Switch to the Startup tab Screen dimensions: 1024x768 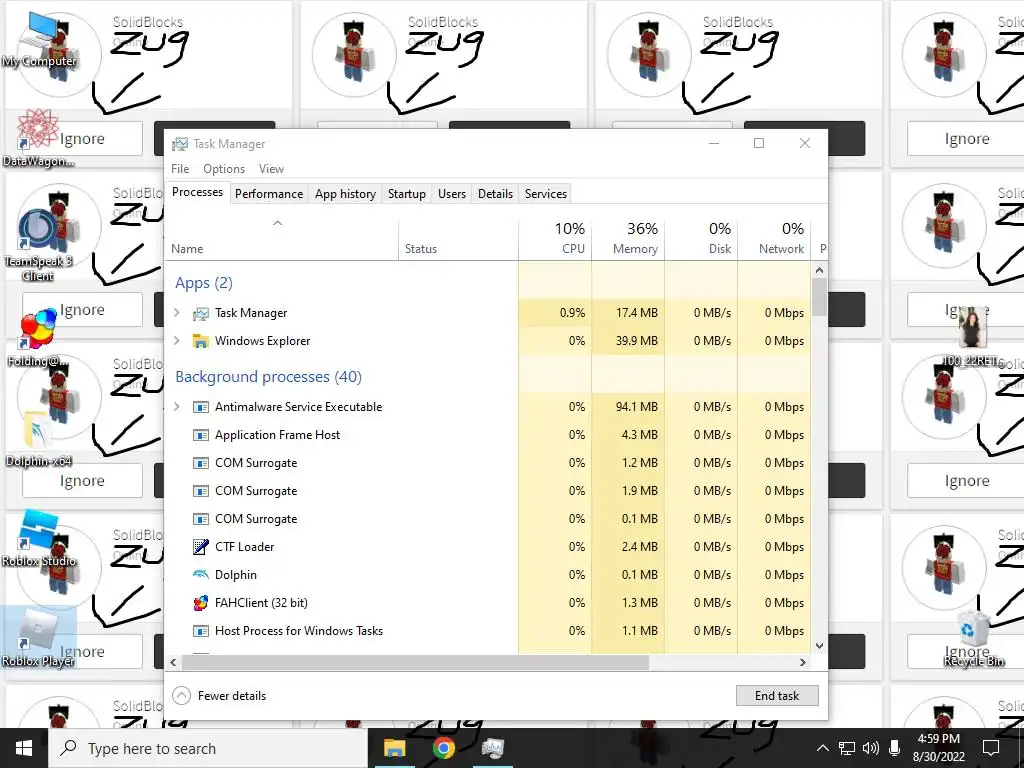(x=407, y=194)
